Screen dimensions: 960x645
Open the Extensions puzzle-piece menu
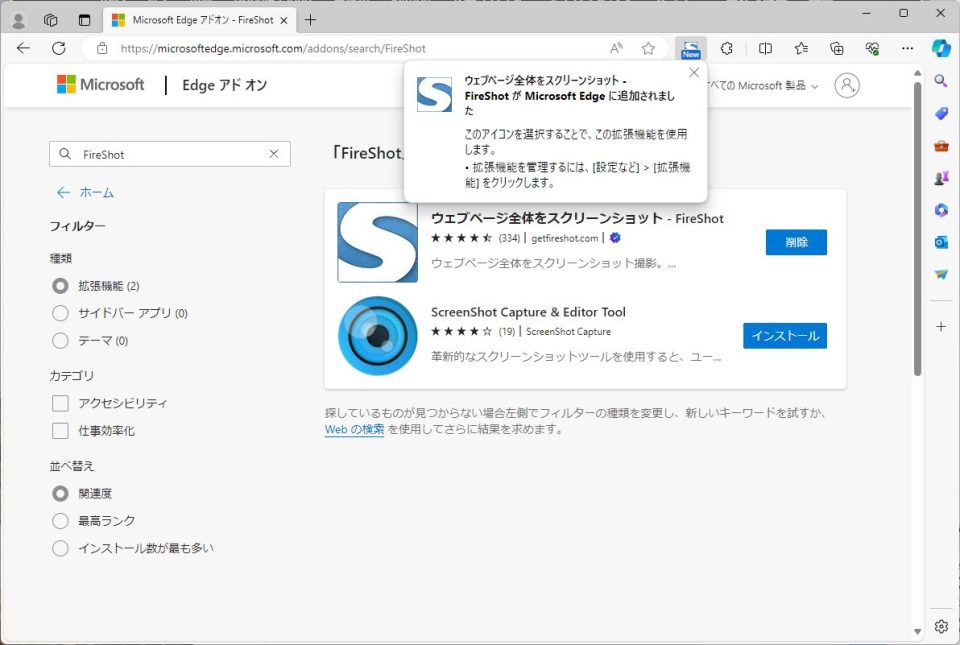[x=727, y=47]
